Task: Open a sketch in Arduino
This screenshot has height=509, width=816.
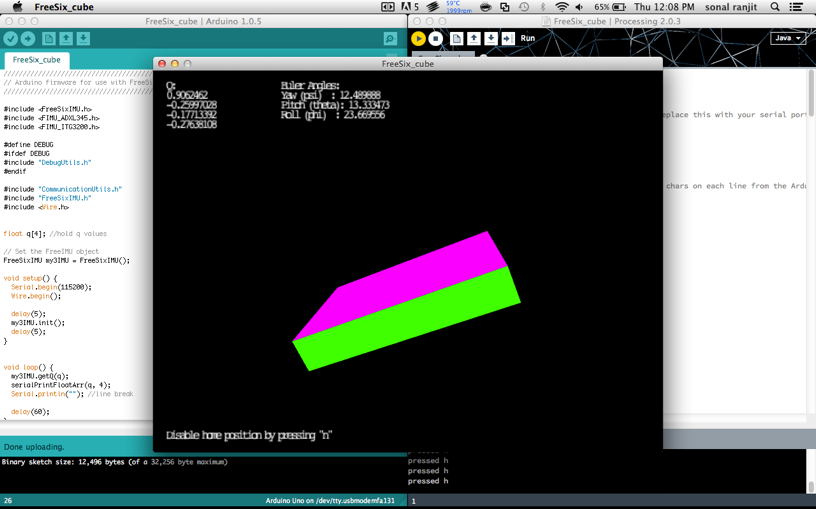Action: click(66, 39)
